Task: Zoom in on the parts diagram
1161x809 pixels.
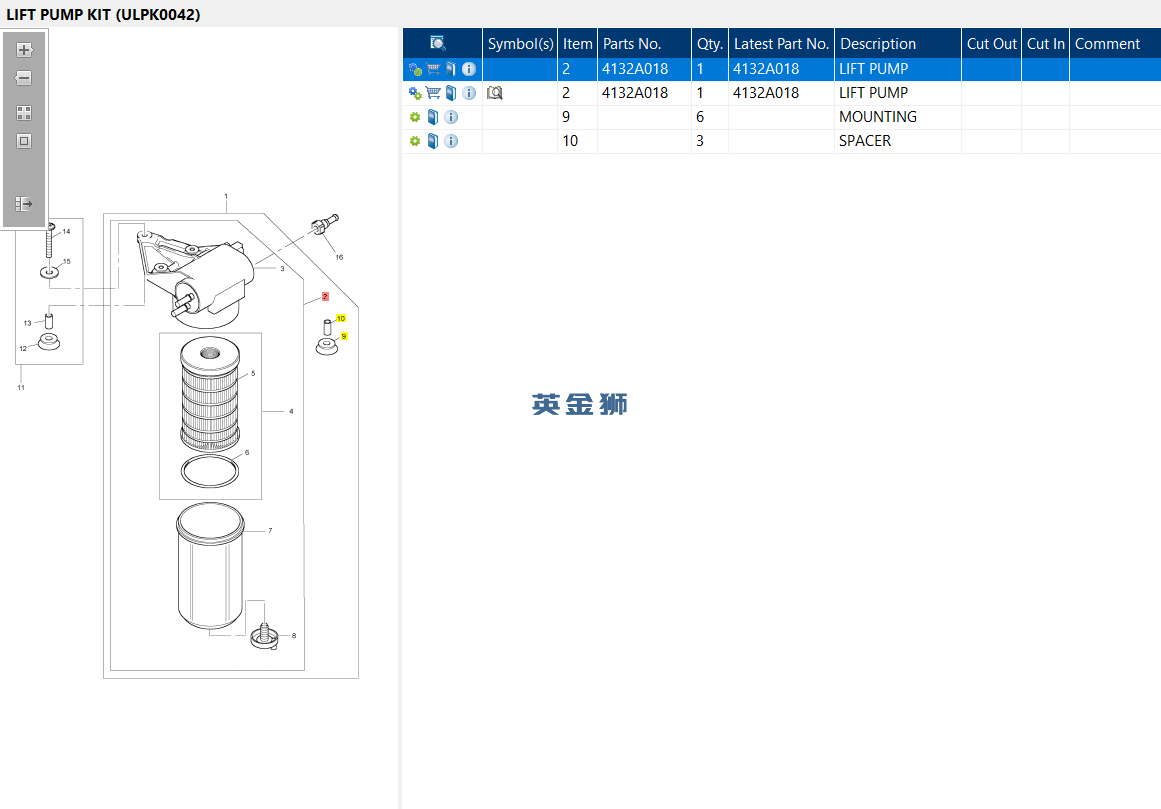Action: pos(24,50)
